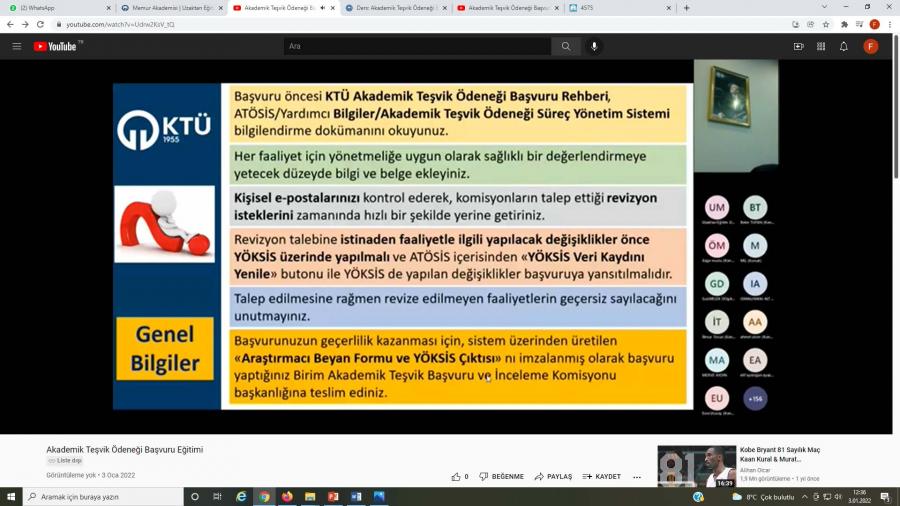Open Chrome's three-dot menu
Image resolution: width=900 pixels, height=506 pixels.
889,24
